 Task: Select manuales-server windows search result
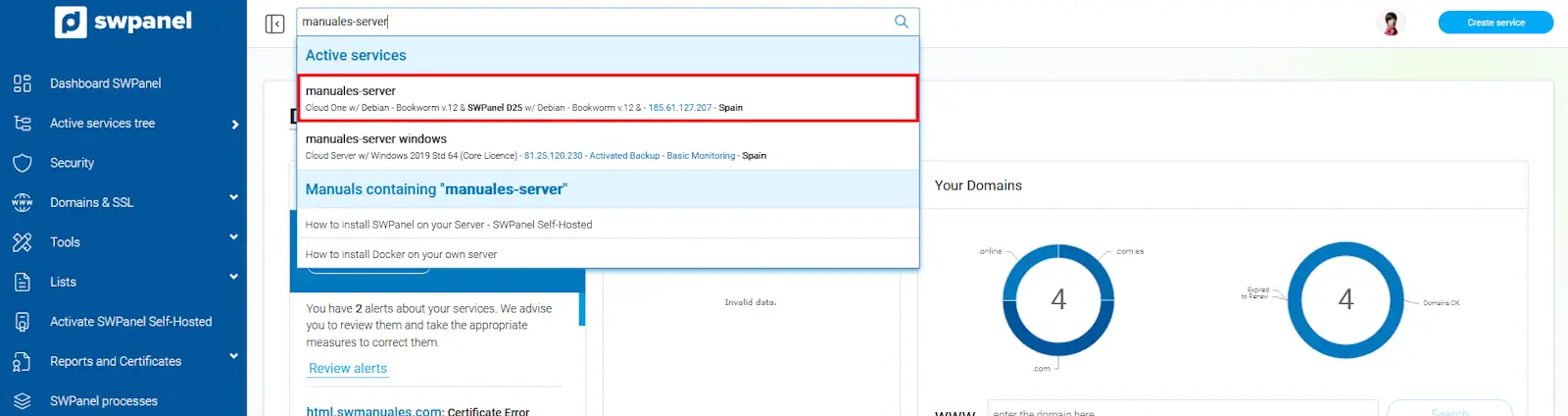tap(608, 146)
